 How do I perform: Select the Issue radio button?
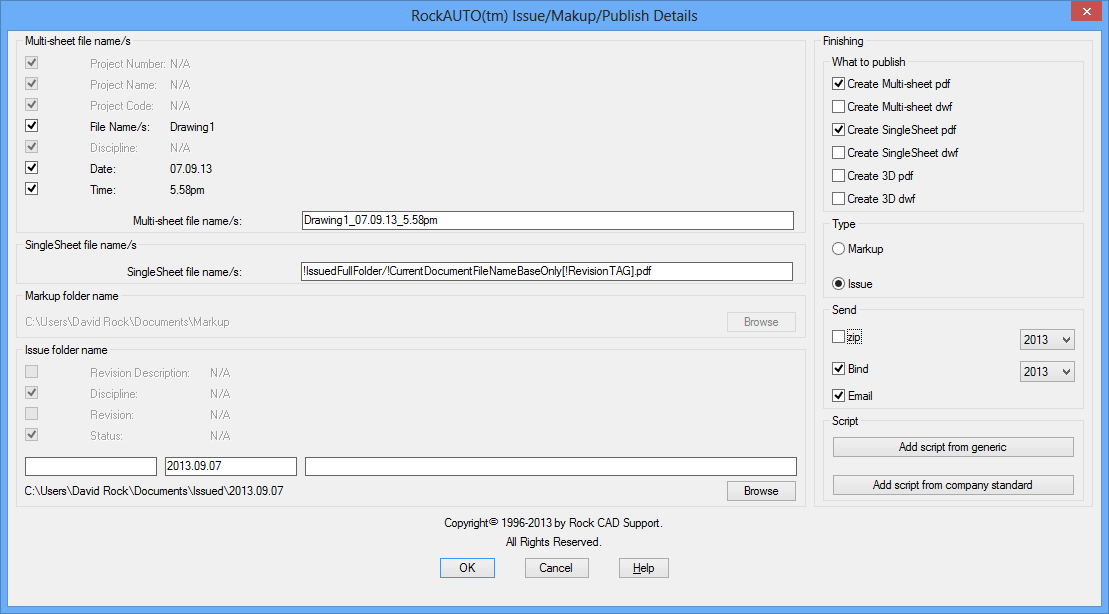pyautogui.click(x=839, y=284)
